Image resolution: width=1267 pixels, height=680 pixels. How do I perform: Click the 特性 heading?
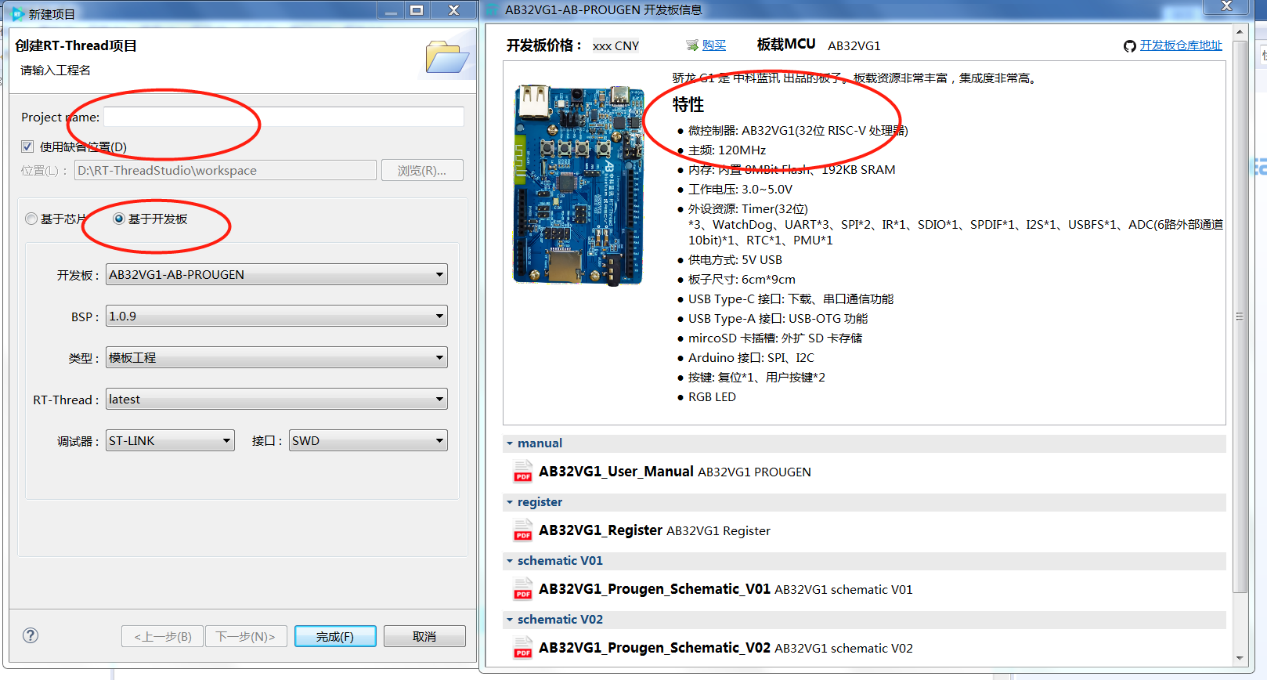click(x=688, y=104)
